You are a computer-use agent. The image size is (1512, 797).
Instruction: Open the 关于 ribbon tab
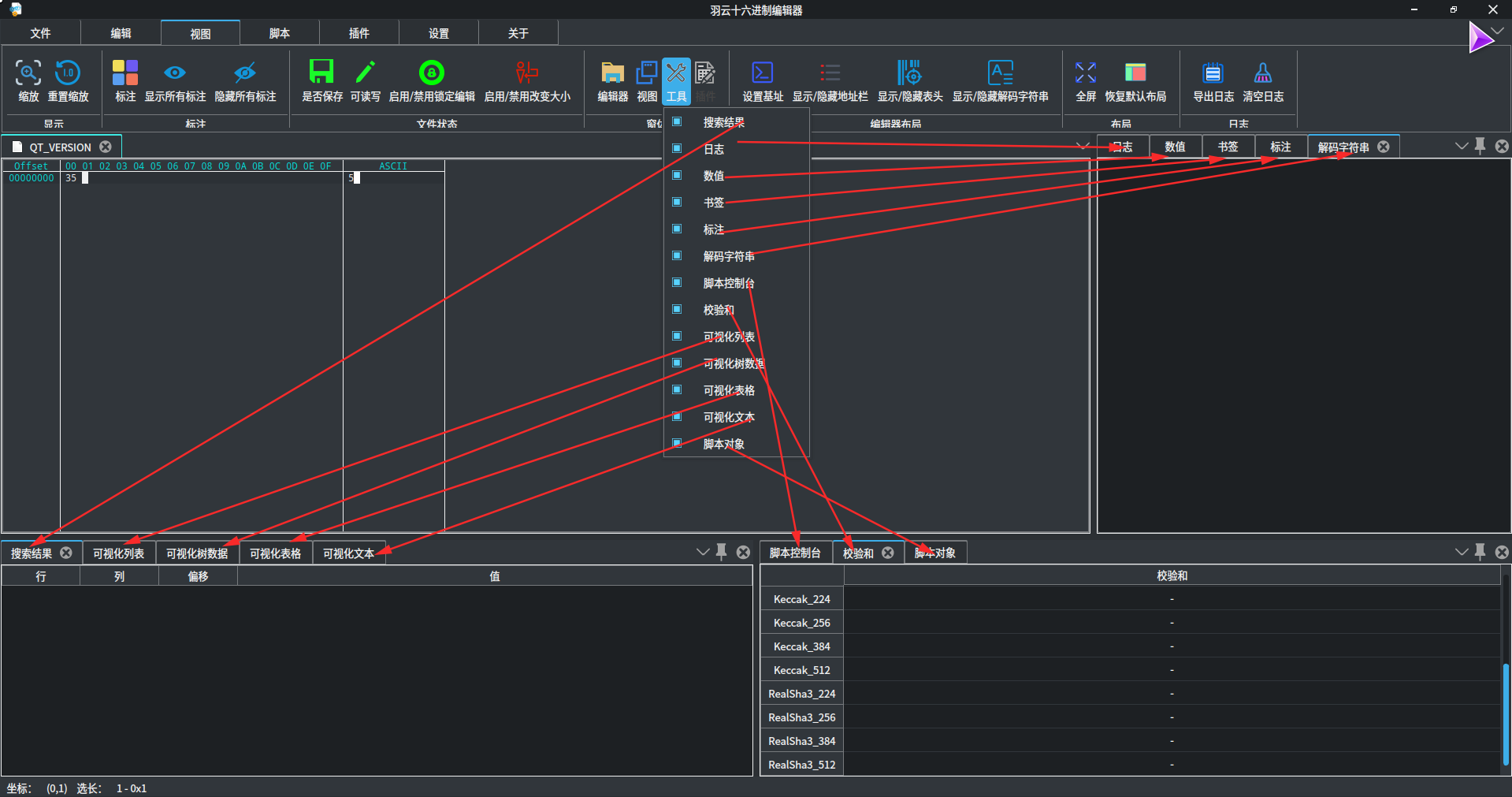(x=518, y=33)
